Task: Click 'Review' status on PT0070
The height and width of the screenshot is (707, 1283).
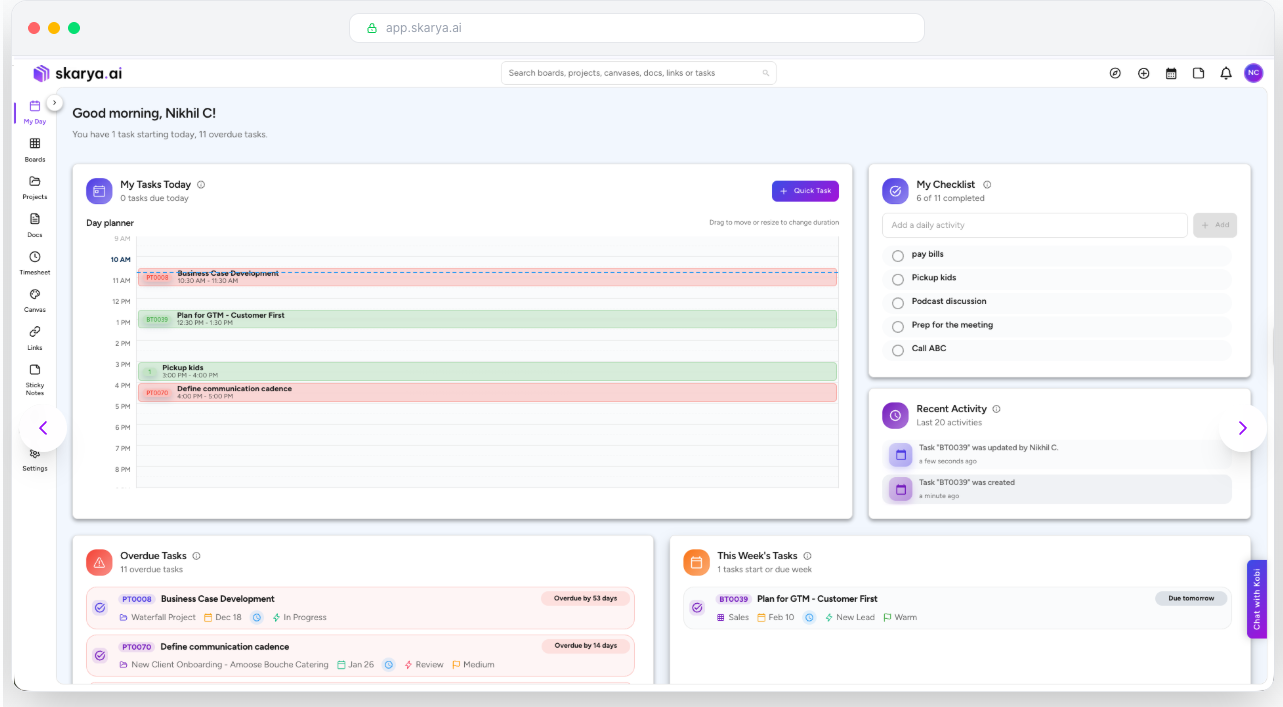Action: pos(429,665)
